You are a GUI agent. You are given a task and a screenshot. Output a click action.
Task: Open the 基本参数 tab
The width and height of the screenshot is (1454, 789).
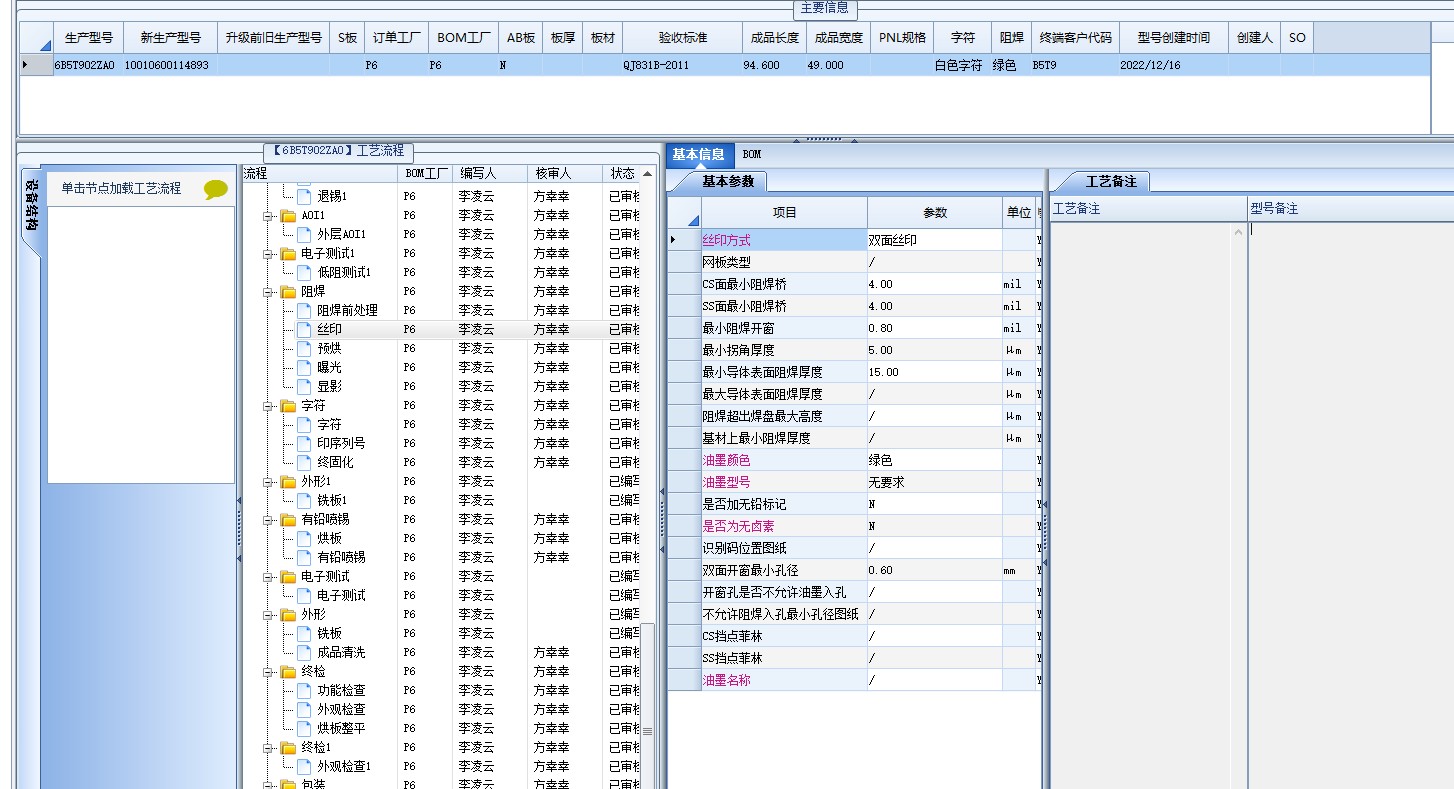pos(727,181)
